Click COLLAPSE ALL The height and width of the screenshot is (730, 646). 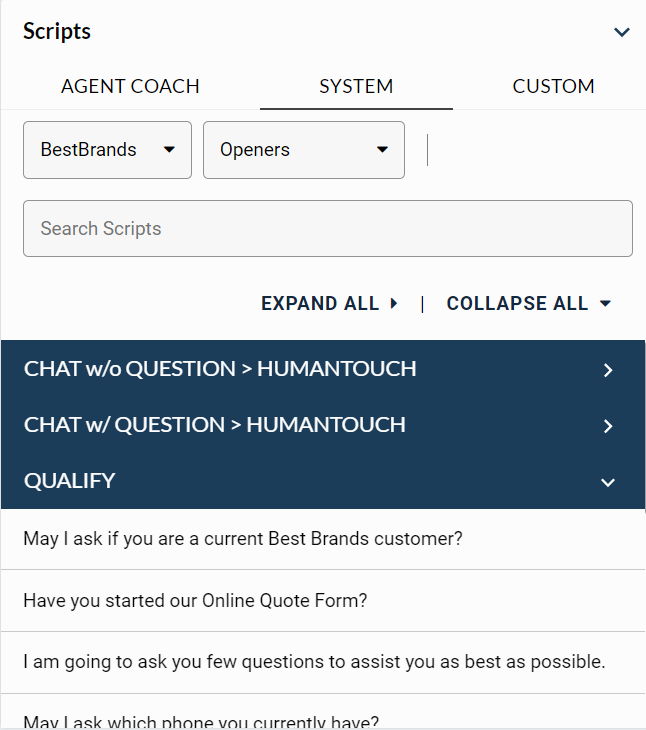click(x=528, y=303)
